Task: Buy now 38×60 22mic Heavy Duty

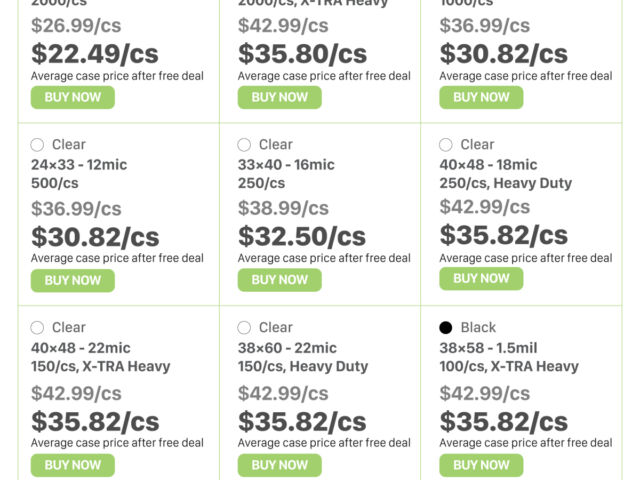Action: [279, 465]
